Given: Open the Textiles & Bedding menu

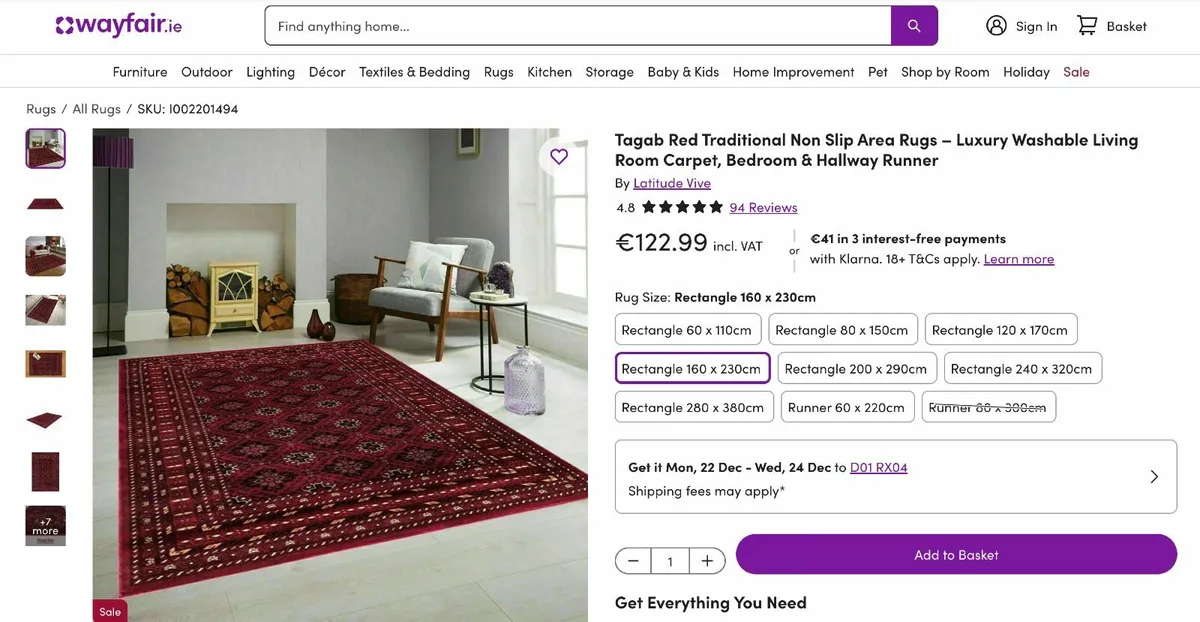Looking at the screenshot, I should coord(414,72).
